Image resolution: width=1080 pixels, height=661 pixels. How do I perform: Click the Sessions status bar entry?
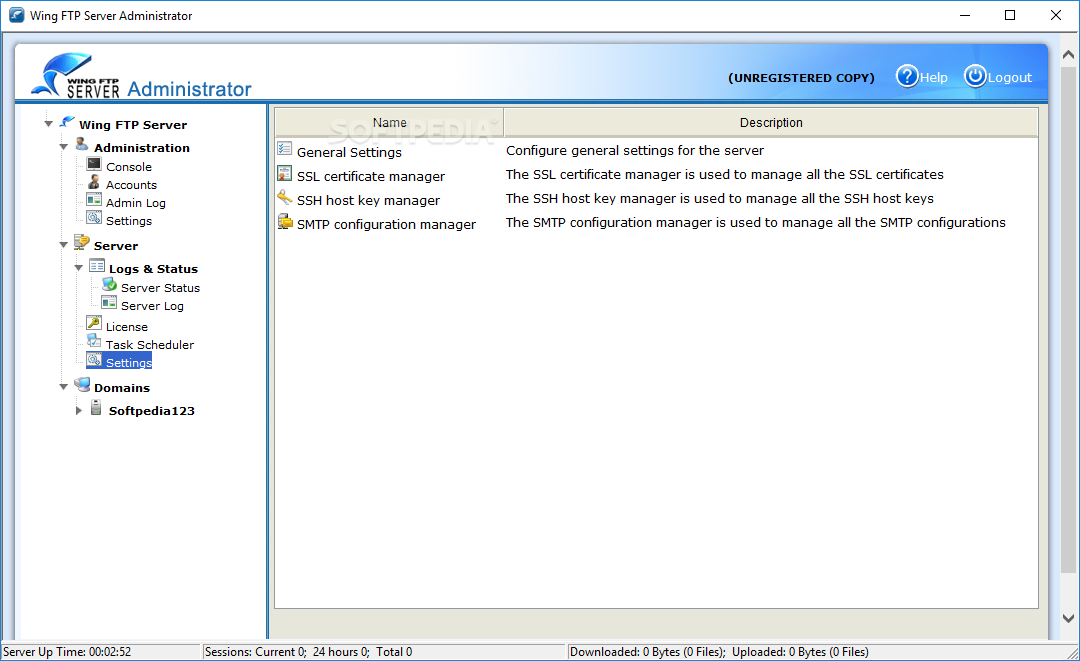point(309,651)
